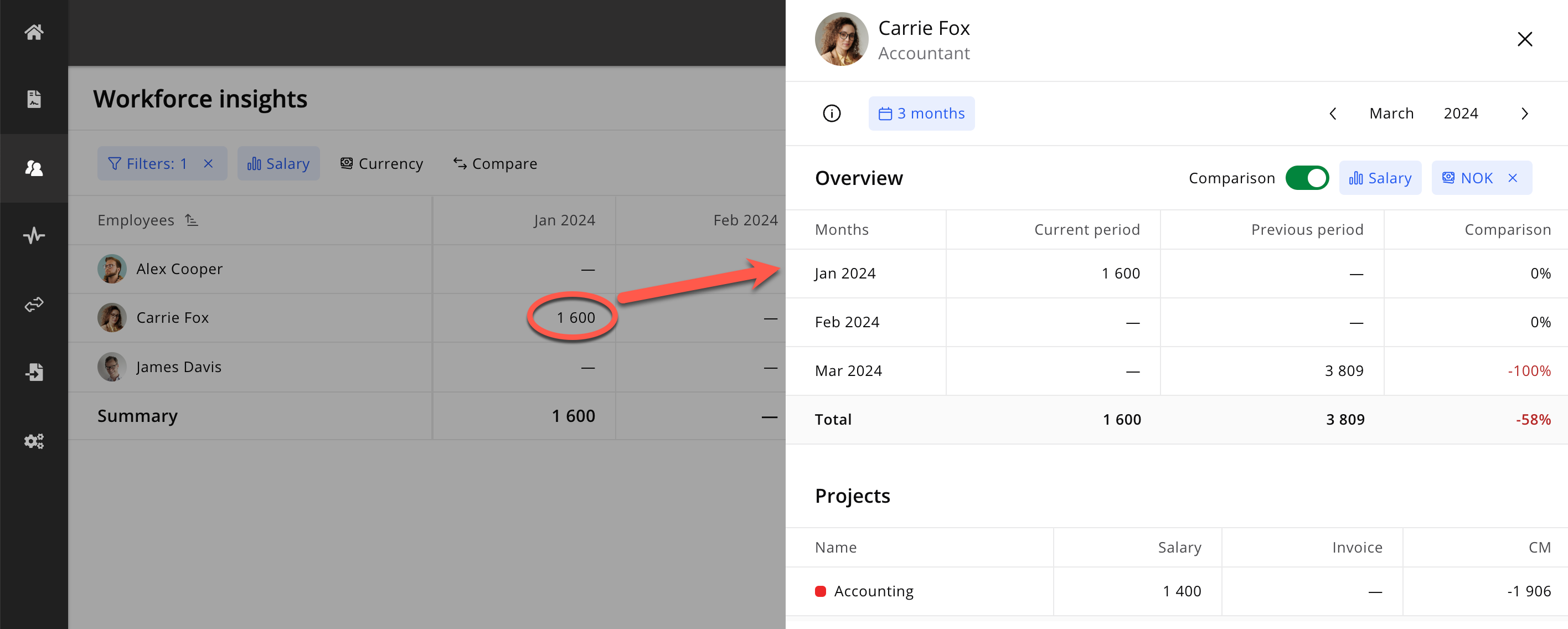Select the Alex Cooper employee row
The width and height of the screenshot is (1568, 629).
[179, 269]
